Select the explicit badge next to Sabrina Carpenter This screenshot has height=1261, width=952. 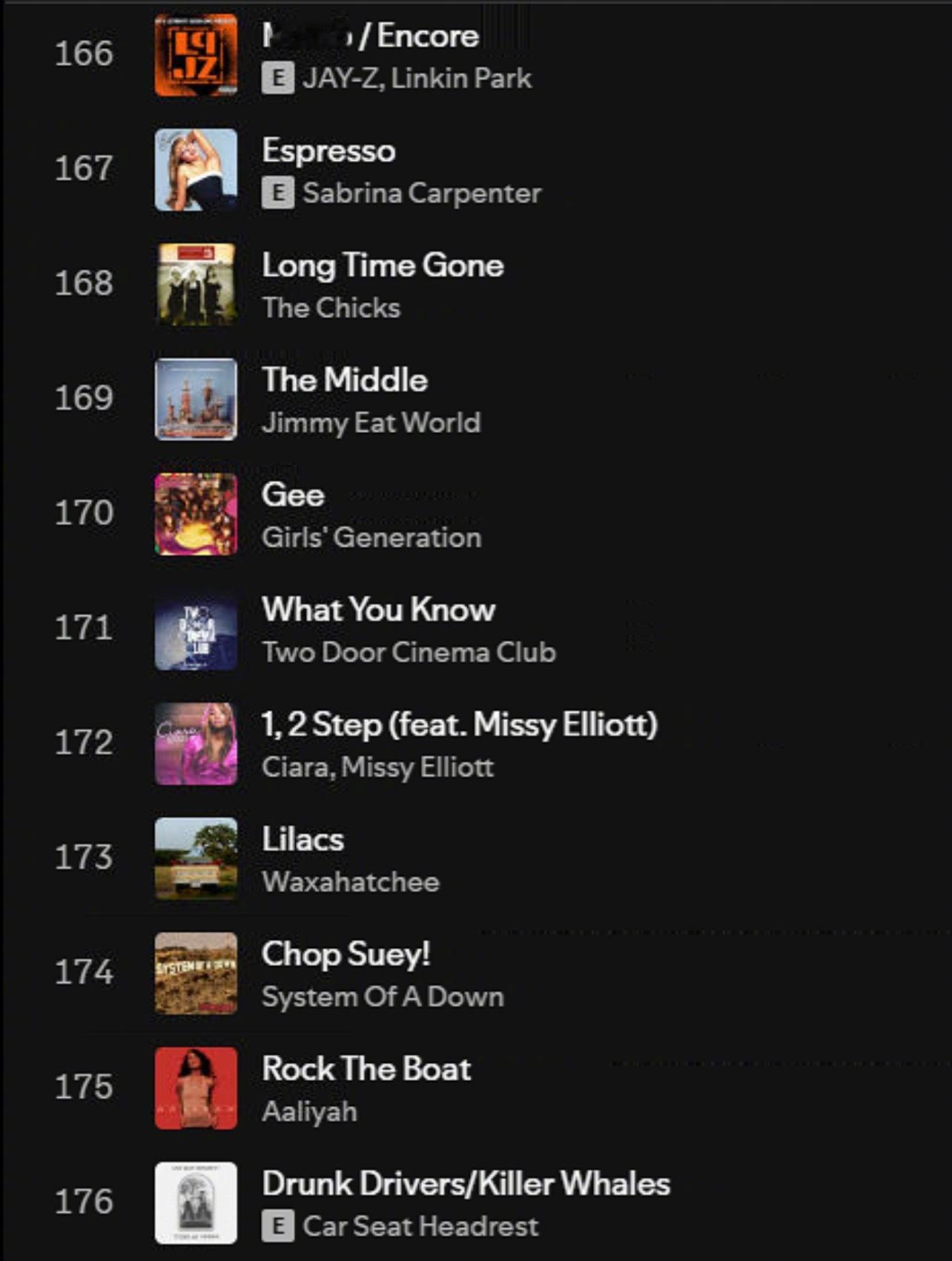point(278,193)
